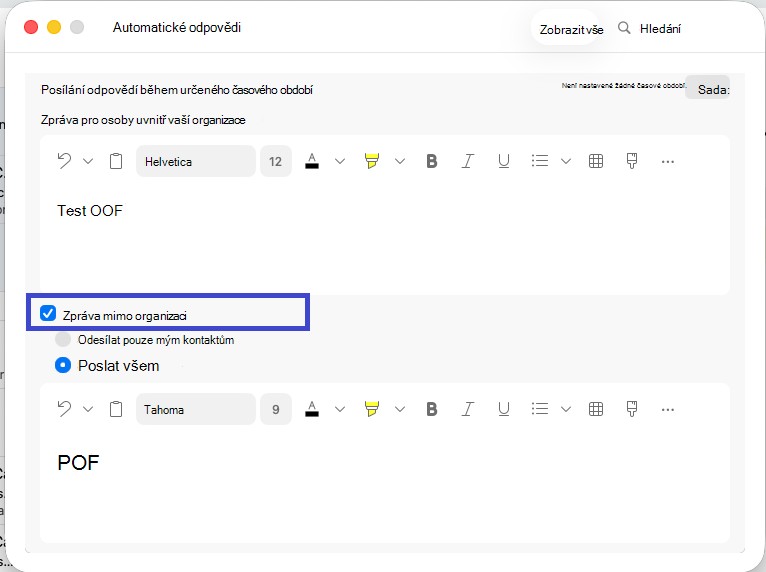This screenshot has height=572, width=766.
Task: Expand highlight color arrow in Helvetica toolbar
Action: (x=400, y=161)
